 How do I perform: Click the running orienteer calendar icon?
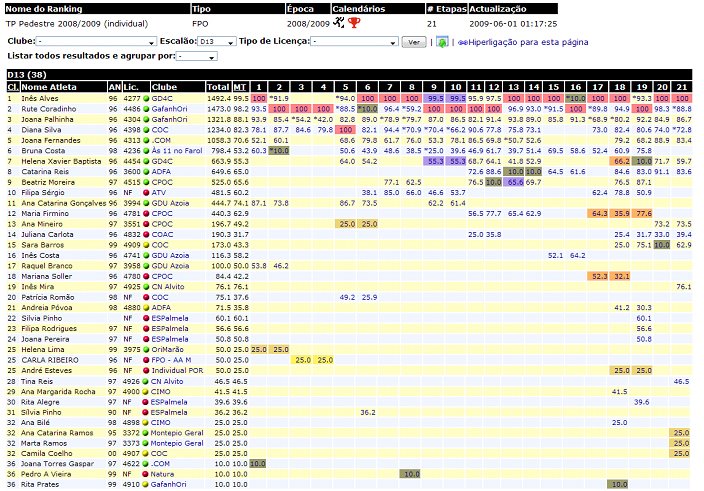click(x=339, y=22)
